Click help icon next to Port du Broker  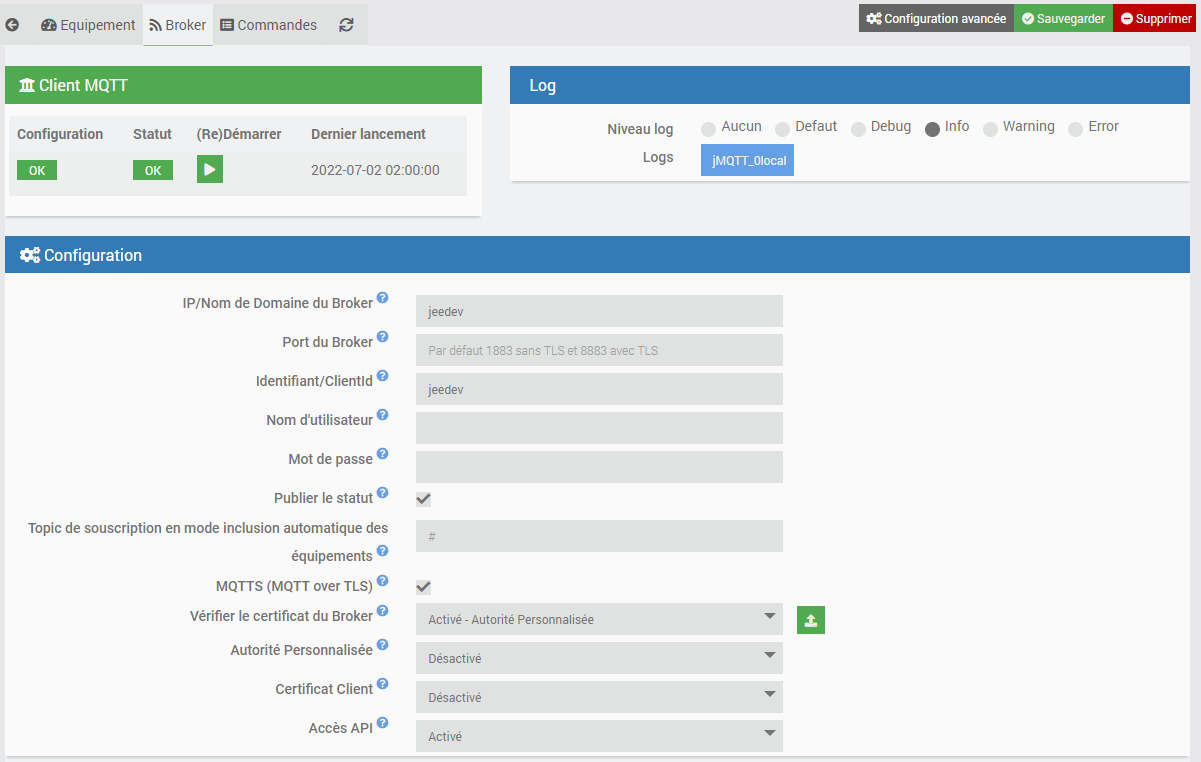(x=382, y=338)
